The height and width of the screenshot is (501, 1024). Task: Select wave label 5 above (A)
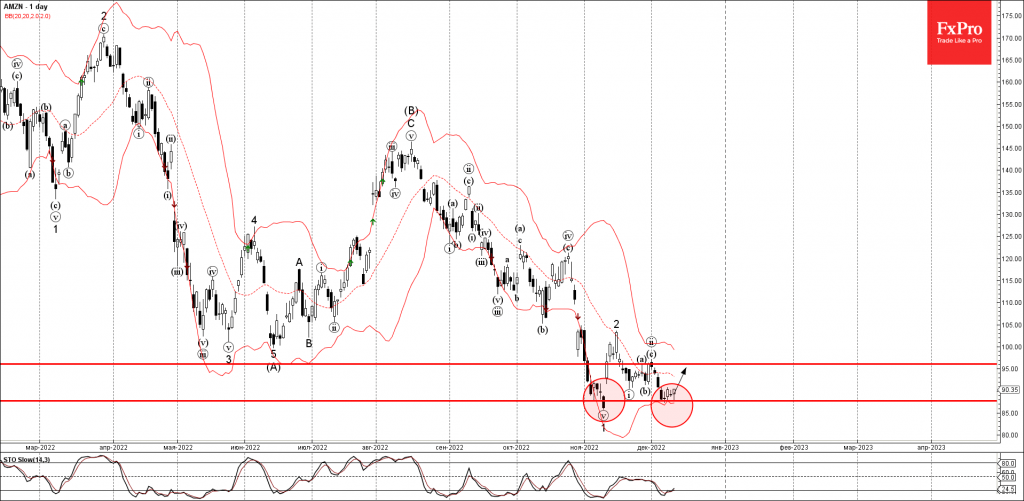click(x=272, y=353)
